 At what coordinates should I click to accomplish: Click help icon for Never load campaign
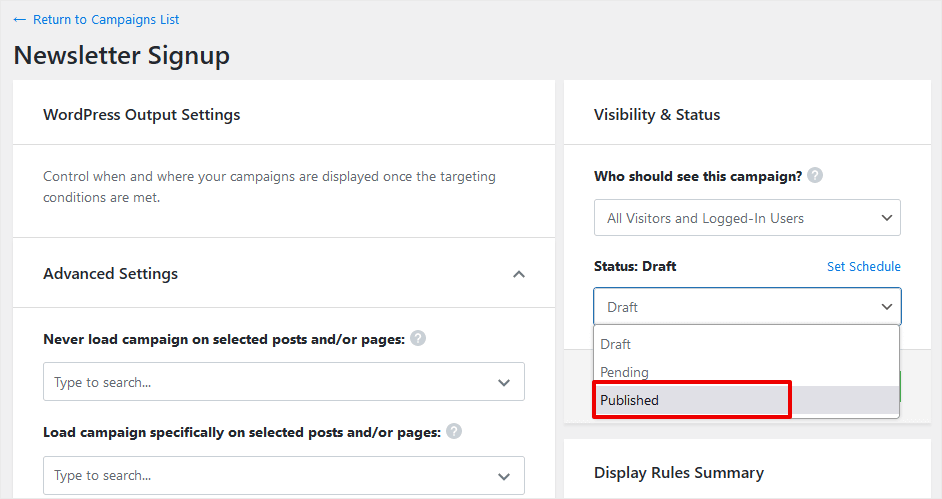[418, 339]
